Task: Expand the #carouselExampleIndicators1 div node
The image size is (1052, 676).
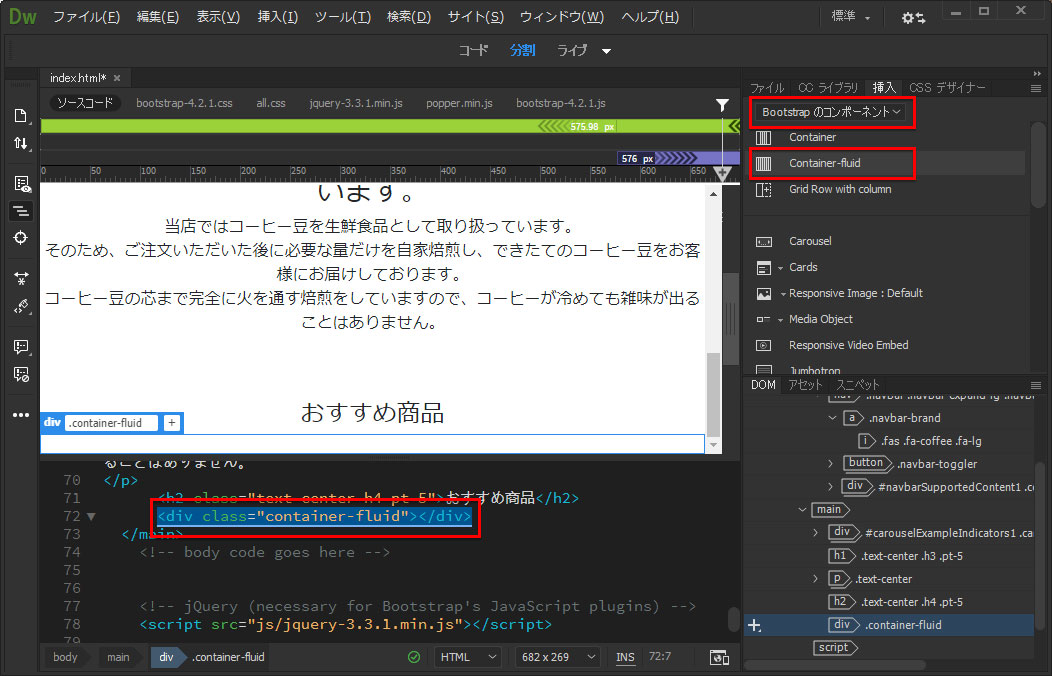Action: click(x=817, y=533)
